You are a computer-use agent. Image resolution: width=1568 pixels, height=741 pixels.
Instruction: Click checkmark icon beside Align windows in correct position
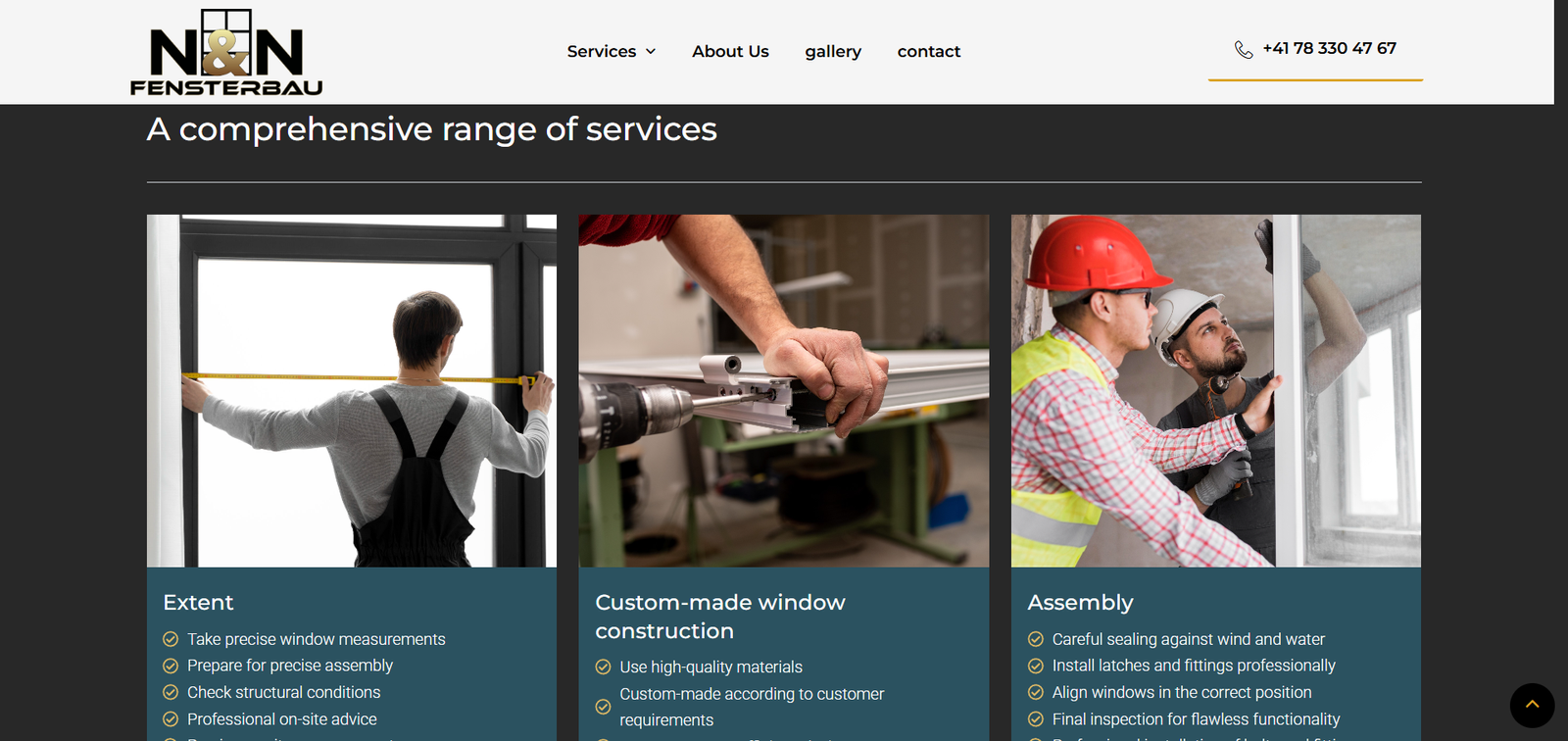coord(1036,692)
